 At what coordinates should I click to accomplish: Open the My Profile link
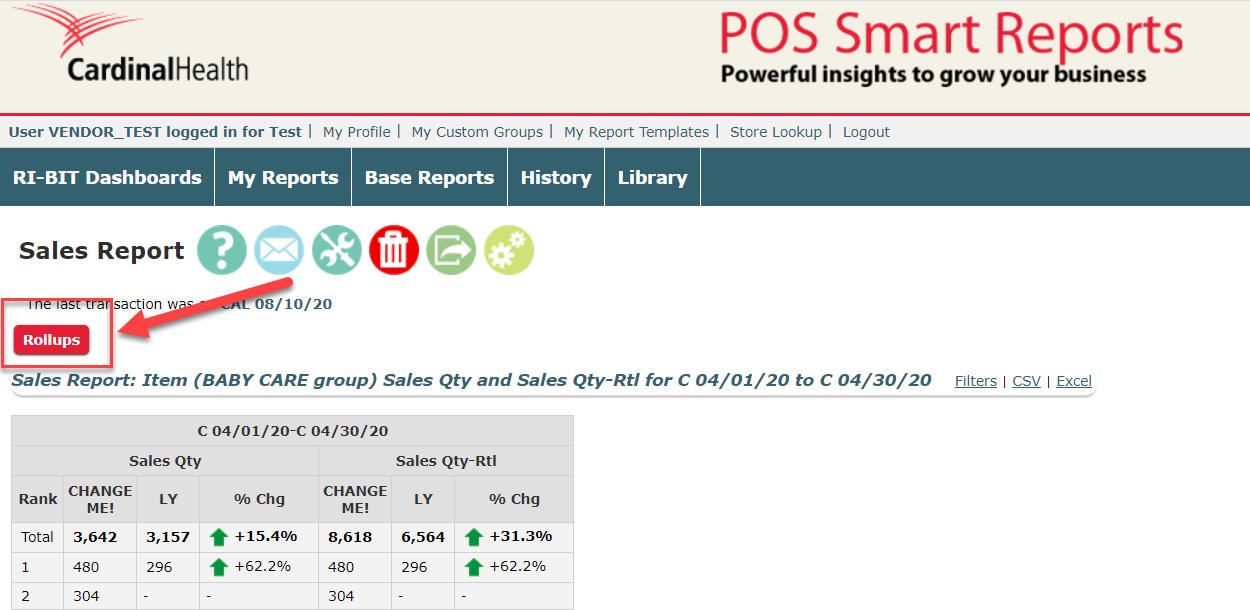tap(356, 132)
